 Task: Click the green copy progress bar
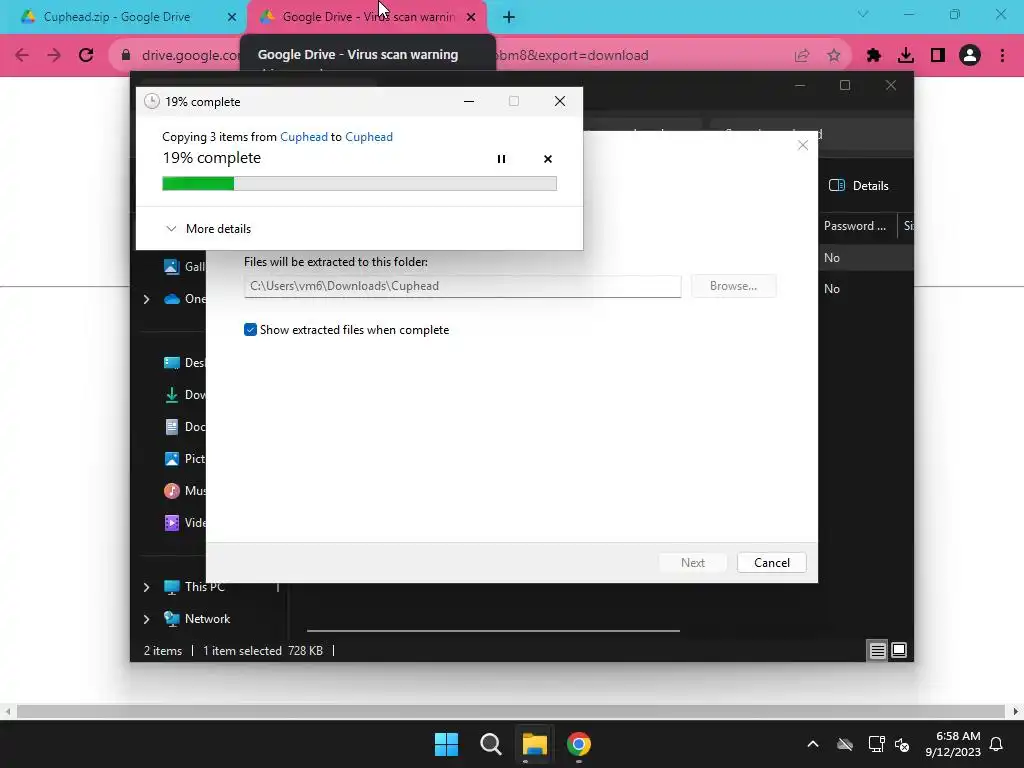pos(359,184)
